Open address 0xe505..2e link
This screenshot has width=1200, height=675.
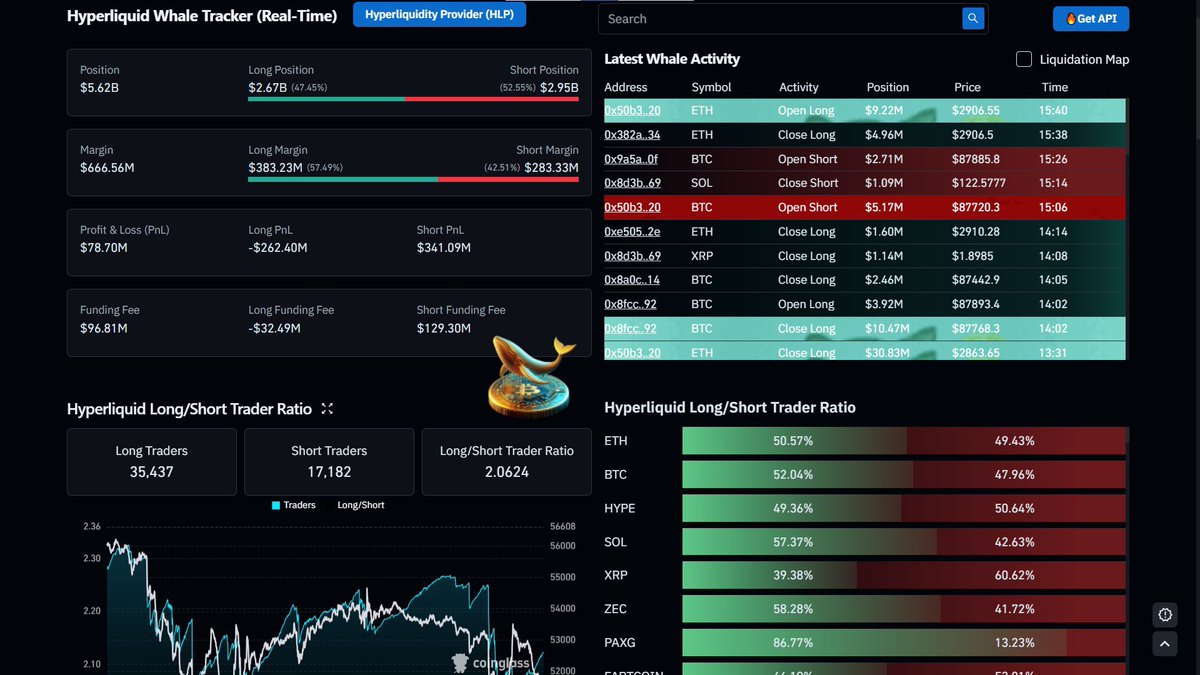point(632,232)
